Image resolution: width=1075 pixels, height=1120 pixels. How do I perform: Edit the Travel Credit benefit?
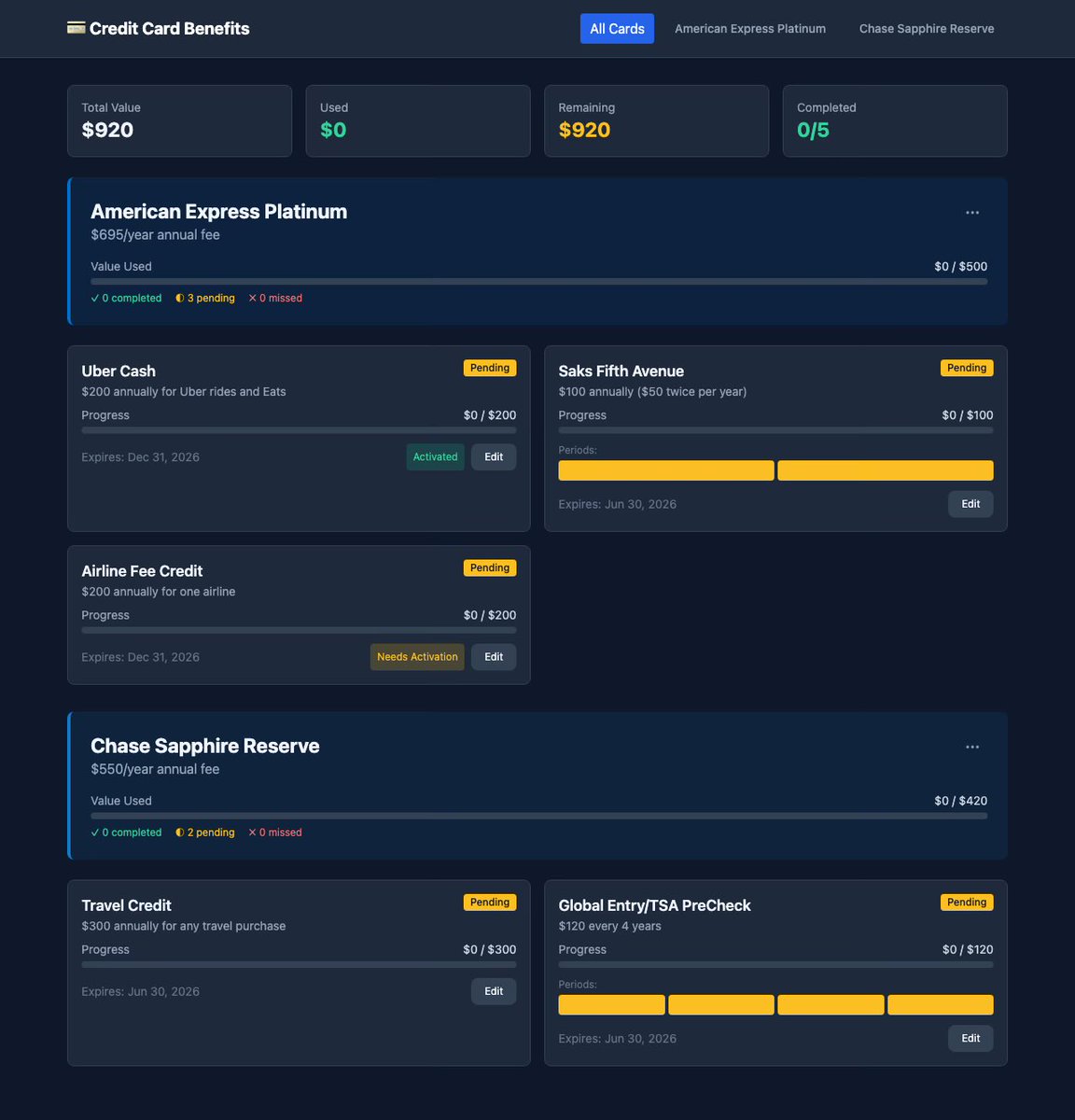coord(494,991)
